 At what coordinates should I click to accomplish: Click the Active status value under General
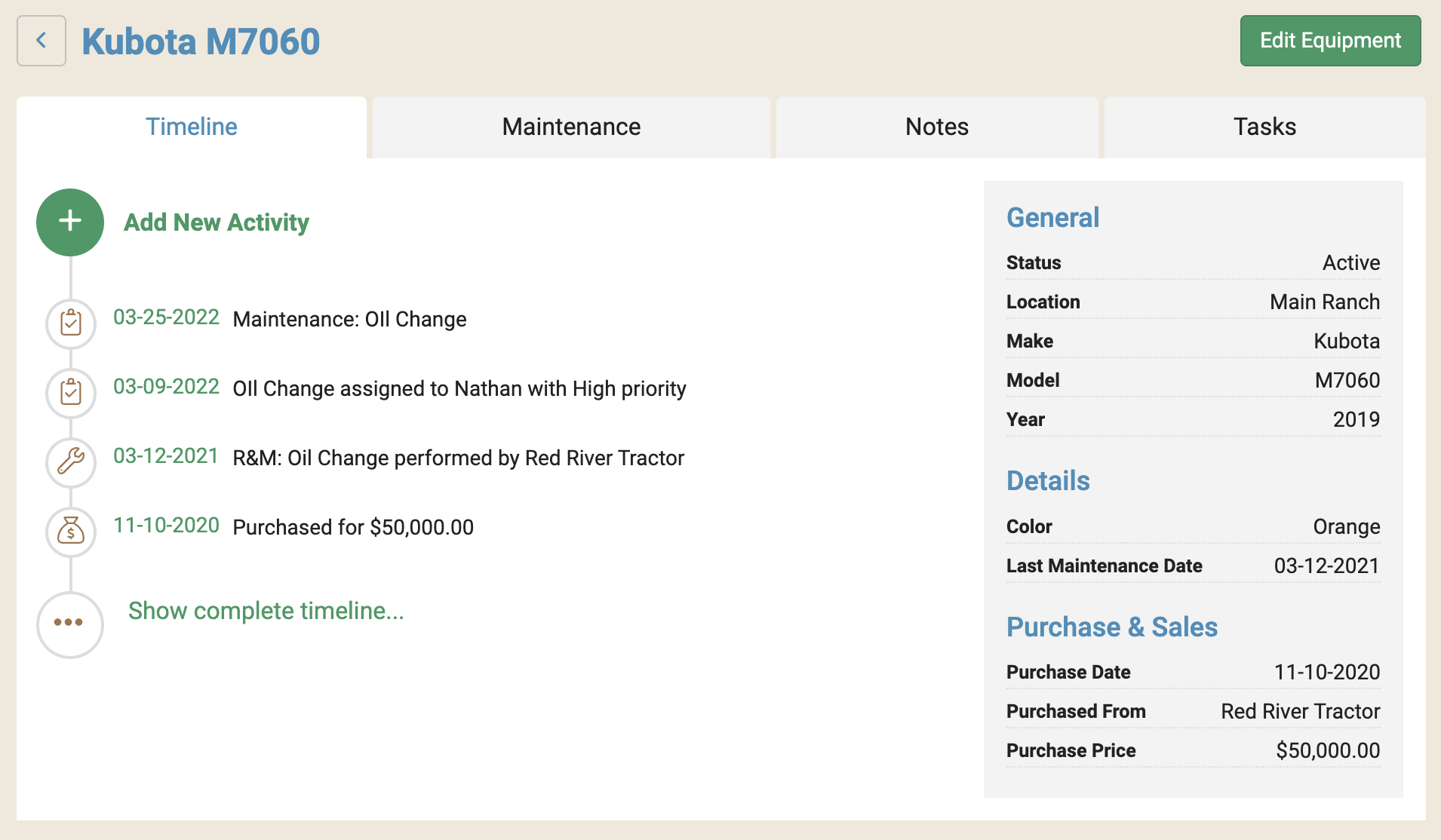(x=1351, y=262)
